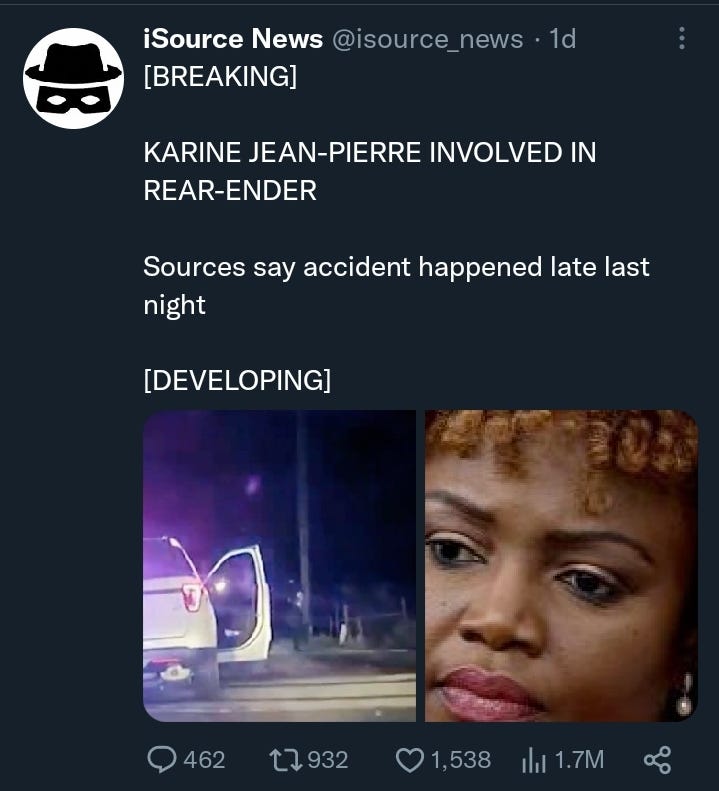The height and width of the screenshot is (791, 719).
Task: Click the iSource News display name
Action: pos(233,39)
